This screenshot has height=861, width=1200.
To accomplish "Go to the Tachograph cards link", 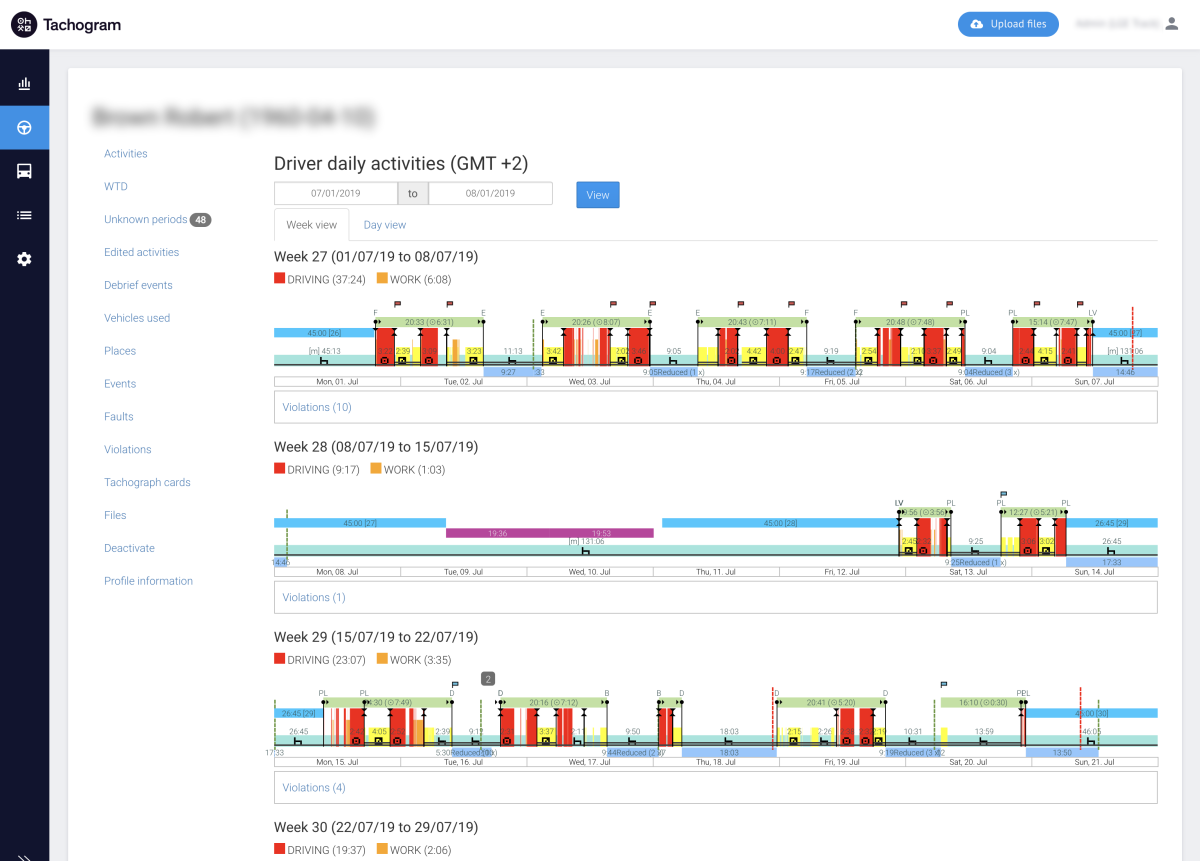I will pyautogui.click(x=147, y=482).
